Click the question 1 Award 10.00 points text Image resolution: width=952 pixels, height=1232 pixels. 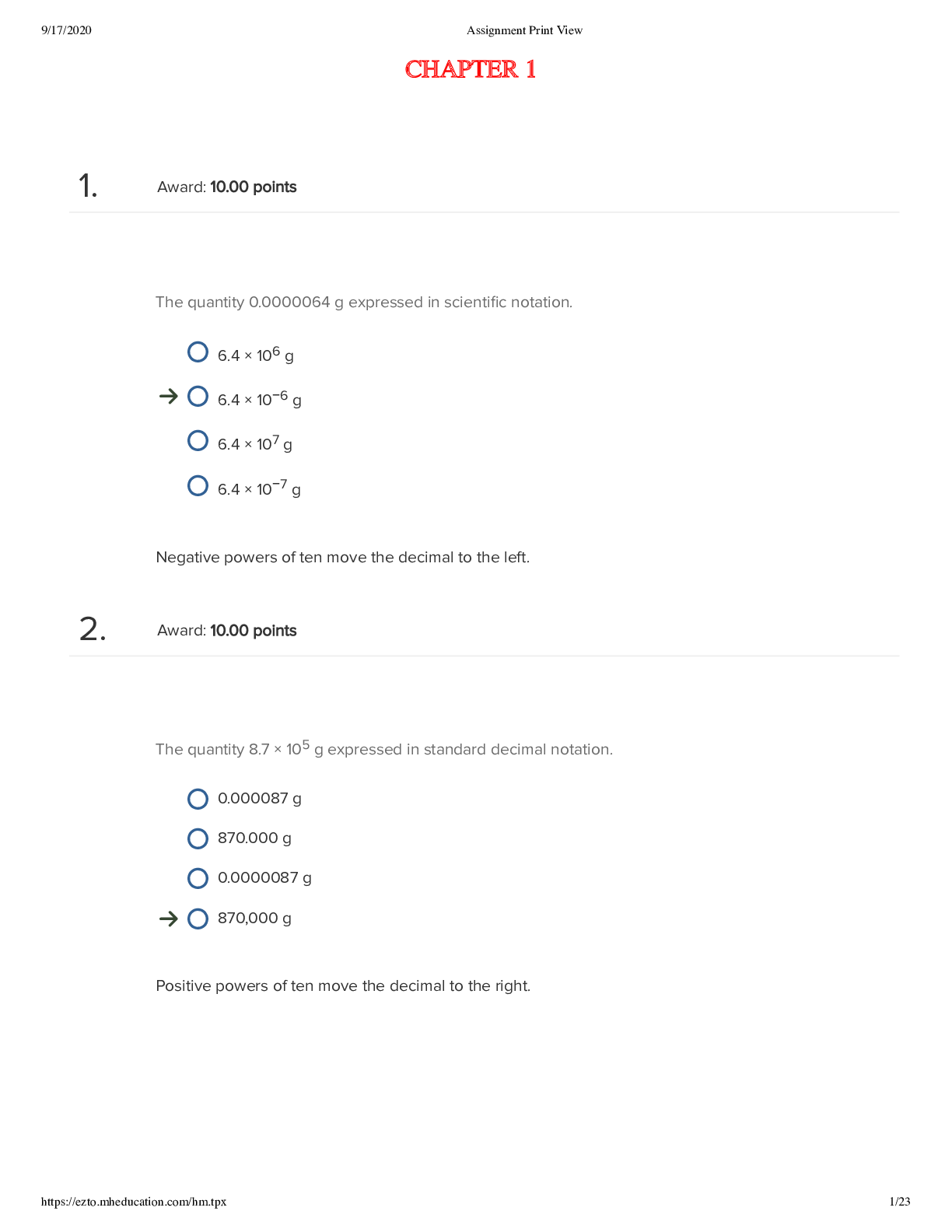(226, 187)
